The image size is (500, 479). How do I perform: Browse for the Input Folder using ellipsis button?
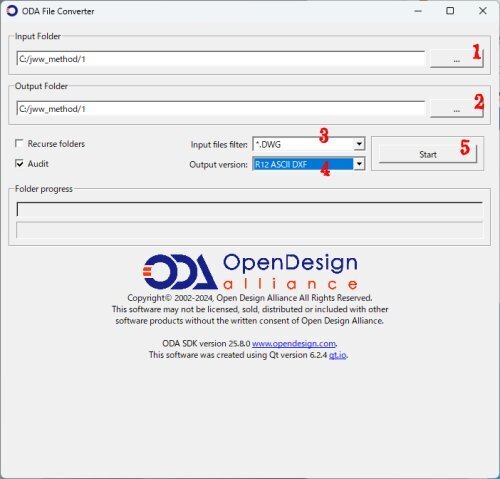click(x=457, y=59)
